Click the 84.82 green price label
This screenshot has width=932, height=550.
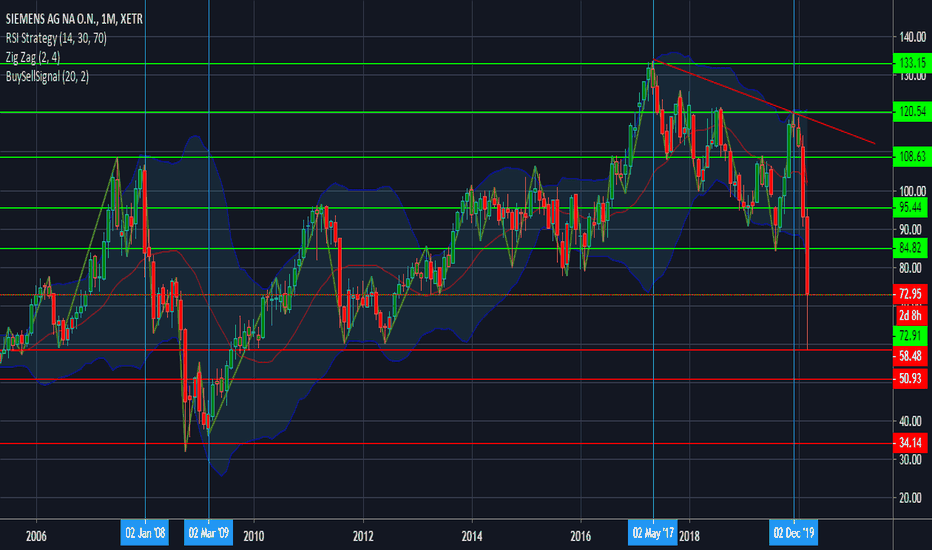[x=910, y=247]
